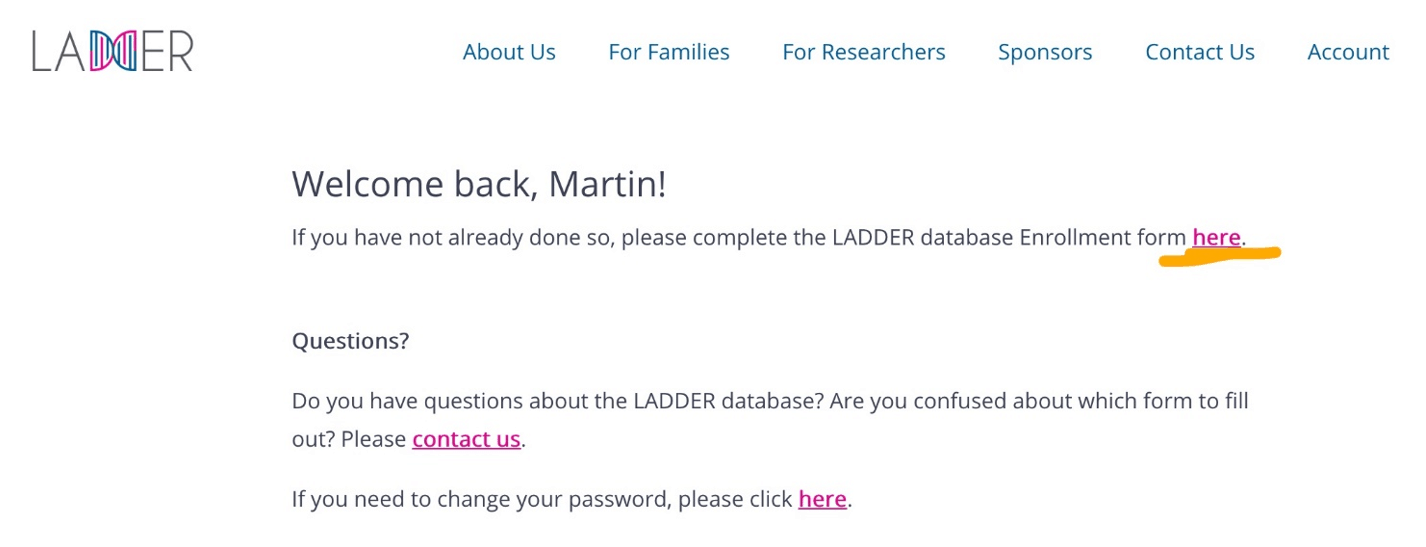Click the pink and blue DD emblem

click(113, 51)
